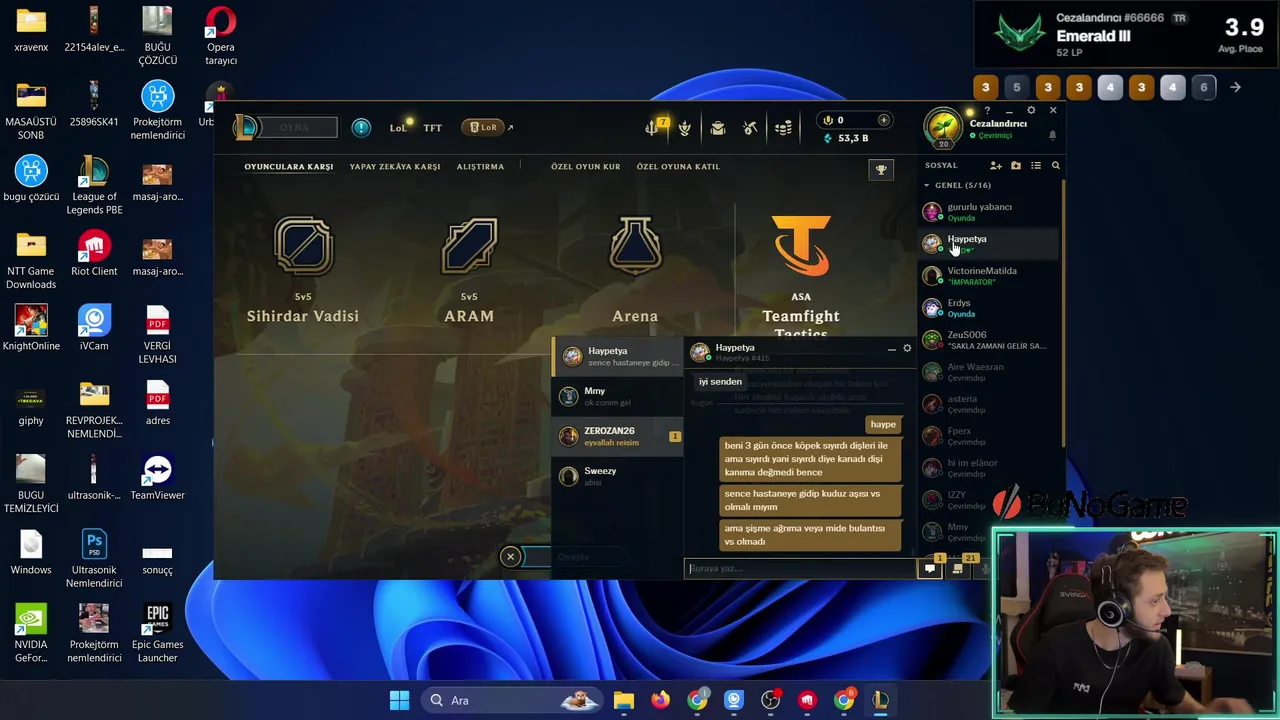The width and height of the screenshot is (1280, 720).
Task: Open ZEROZAN26 conversation in chat list
Action: tap(617, 436)
